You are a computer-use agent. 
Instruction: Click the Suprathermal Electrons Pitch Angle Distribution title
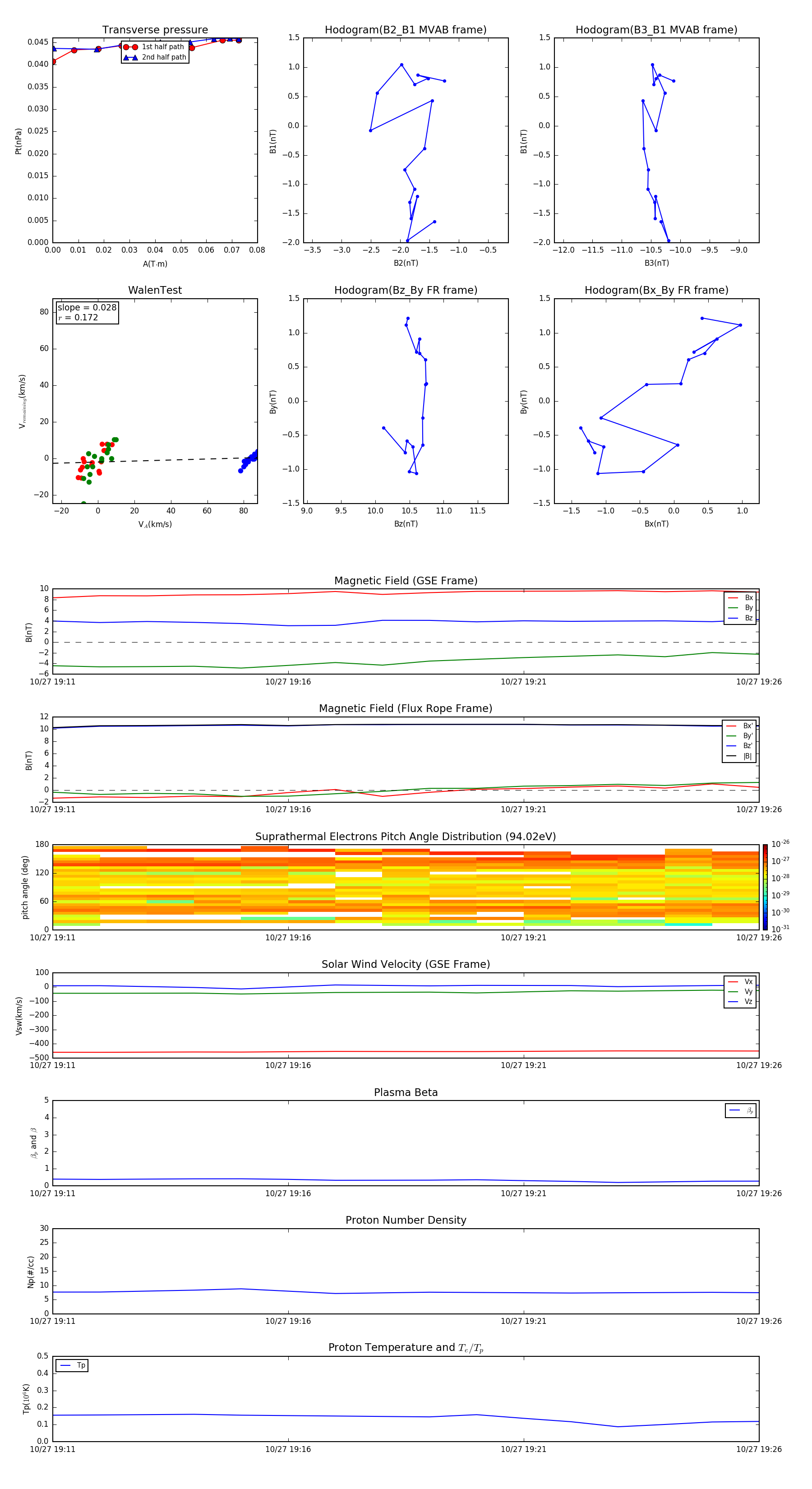coord(406,837)
